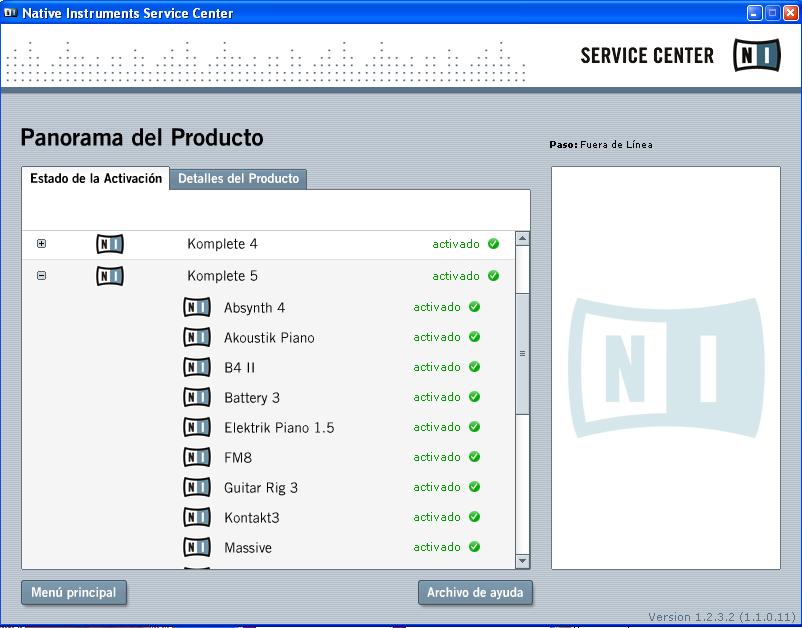Click the green check for Komplete 5

tap(494, 276)
